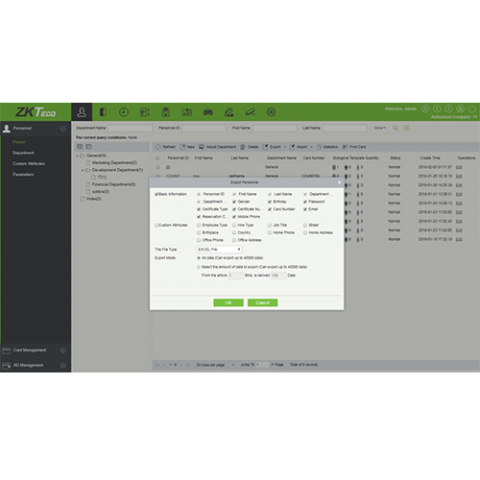The width and height of the screenshot is (480, 480).
Task: Select the Person sidebar menu item
Action: [x=19, y=142]
